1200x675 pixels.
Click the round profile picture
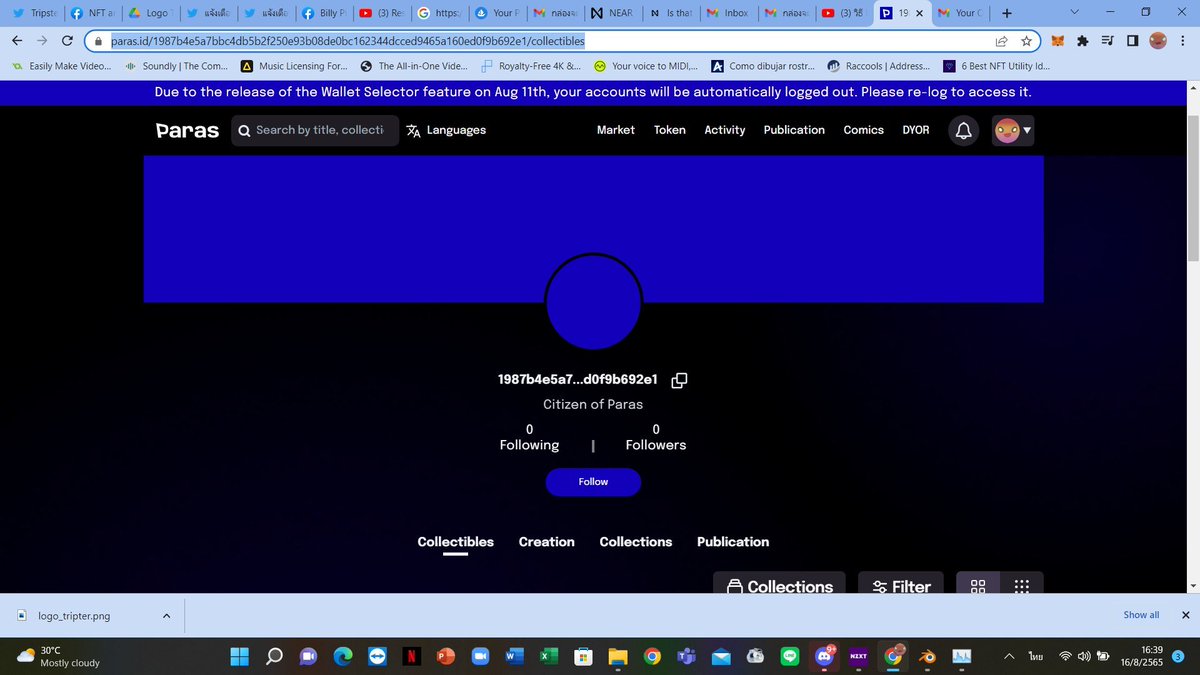pos(593,302)
